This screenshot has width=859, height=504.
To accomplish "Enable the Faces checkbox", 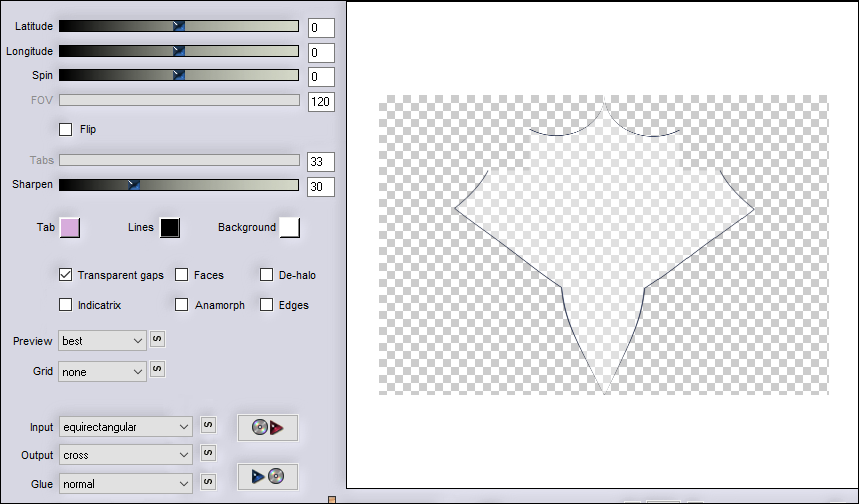I will [x=182, y=275].
